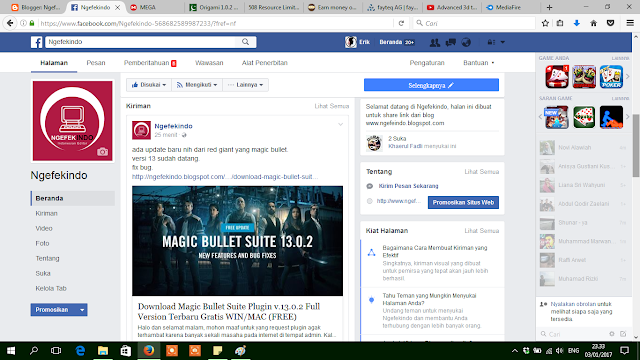Open the Lainnya dropdown
640x360 pixels.
246,85
